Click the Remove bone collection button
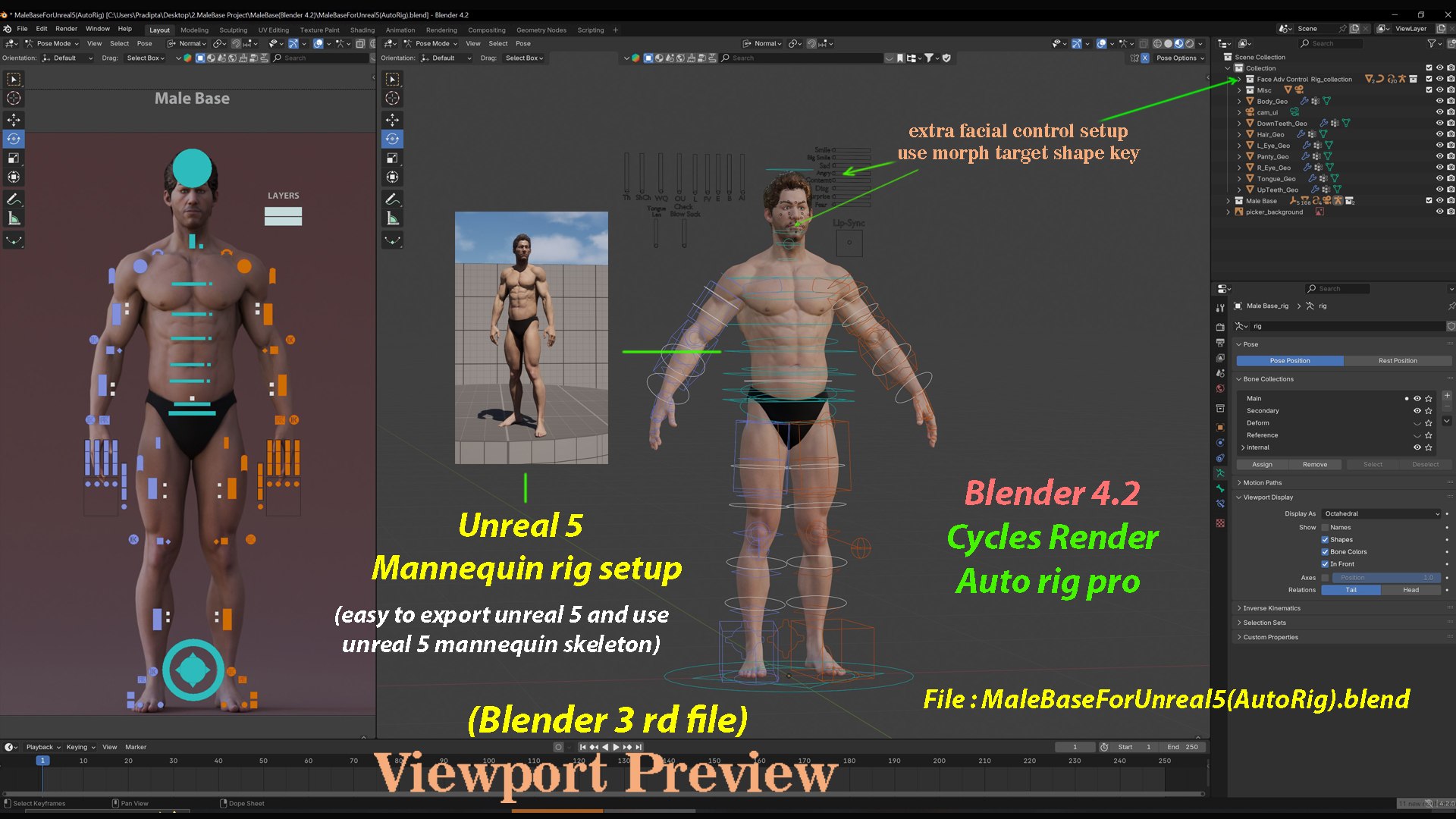The height and width of the screenshot is (819, 1456). click(1315, 465)
